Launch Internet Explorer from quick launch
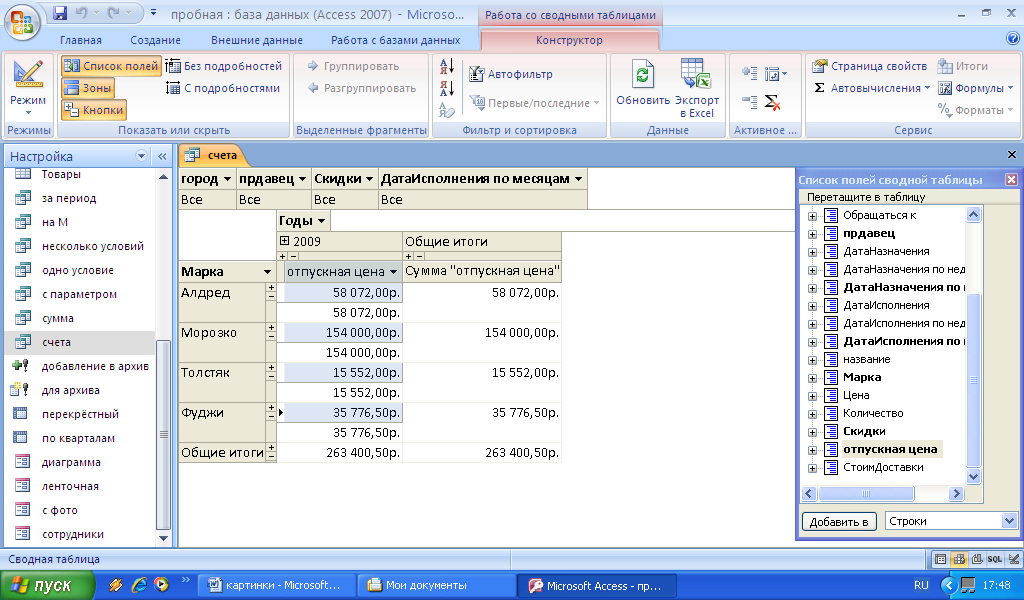Viewport: 1024px width, 600px height. [138, 585]
